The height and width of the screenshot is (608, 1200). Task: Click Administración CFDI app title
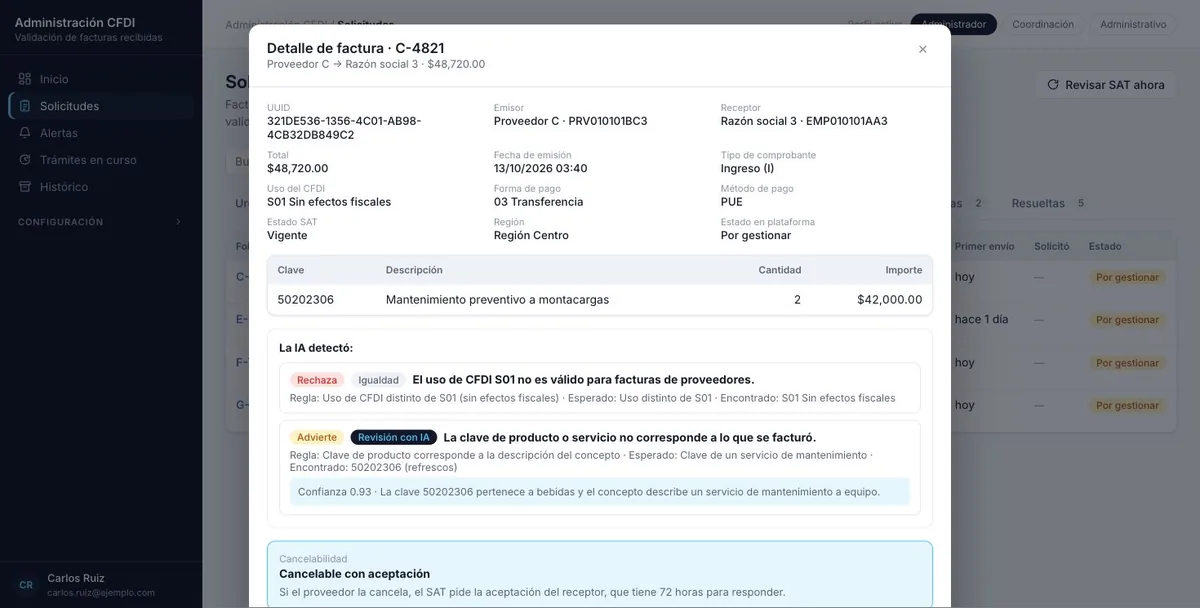pyautogui.click(x=75, y=22)
